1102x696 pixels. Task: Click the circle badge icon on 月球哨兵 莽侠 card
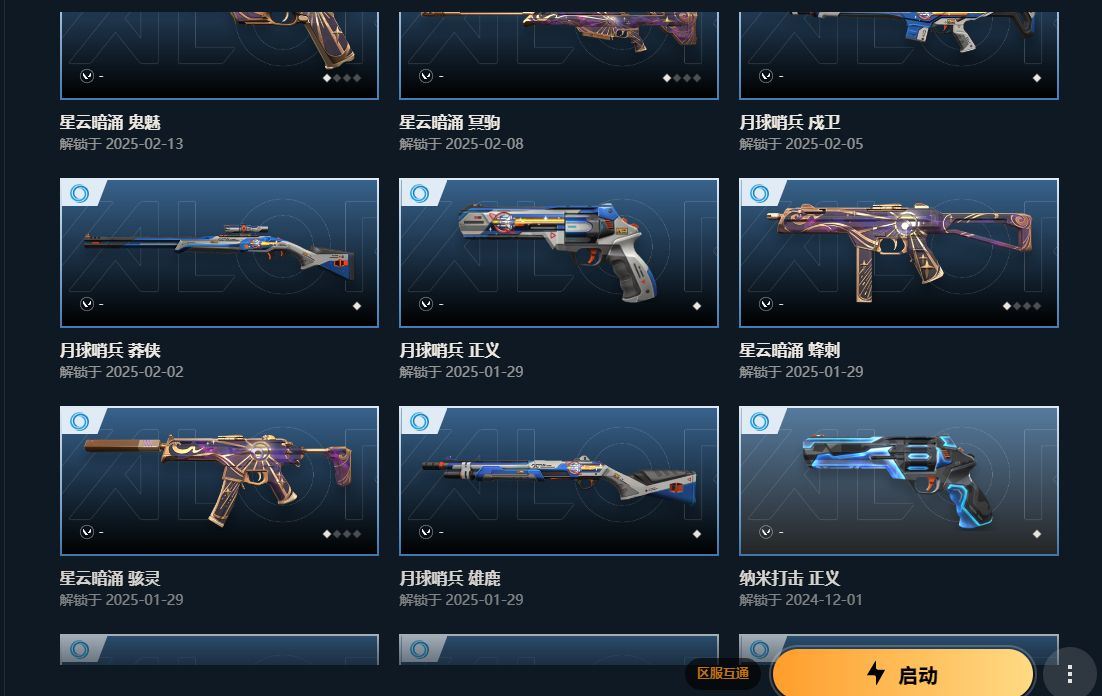tap(79, 193)
